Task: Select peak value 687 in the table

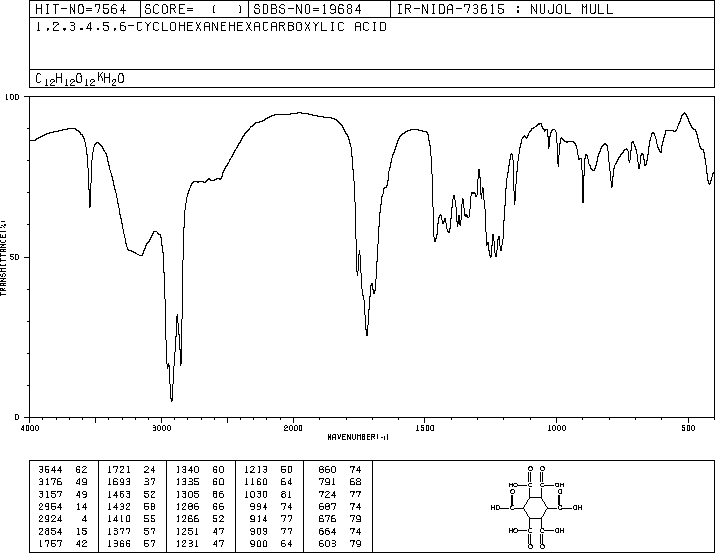Action: pos(327,506)
